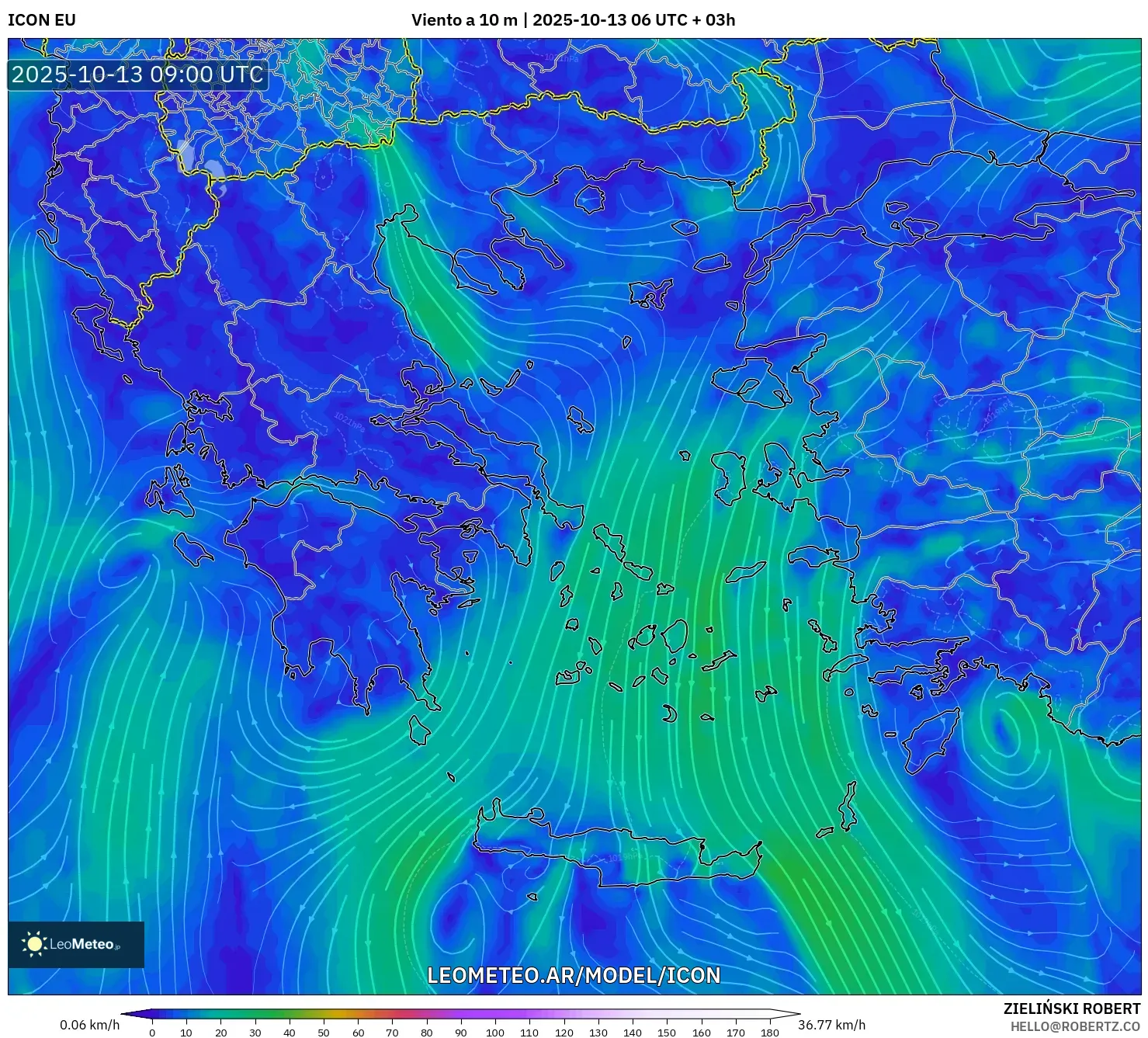Open the LEOMETEO.AR/MODEL/ICON watermark link
Screen dimensions: 1148x1038
click(x=574, y=975)
